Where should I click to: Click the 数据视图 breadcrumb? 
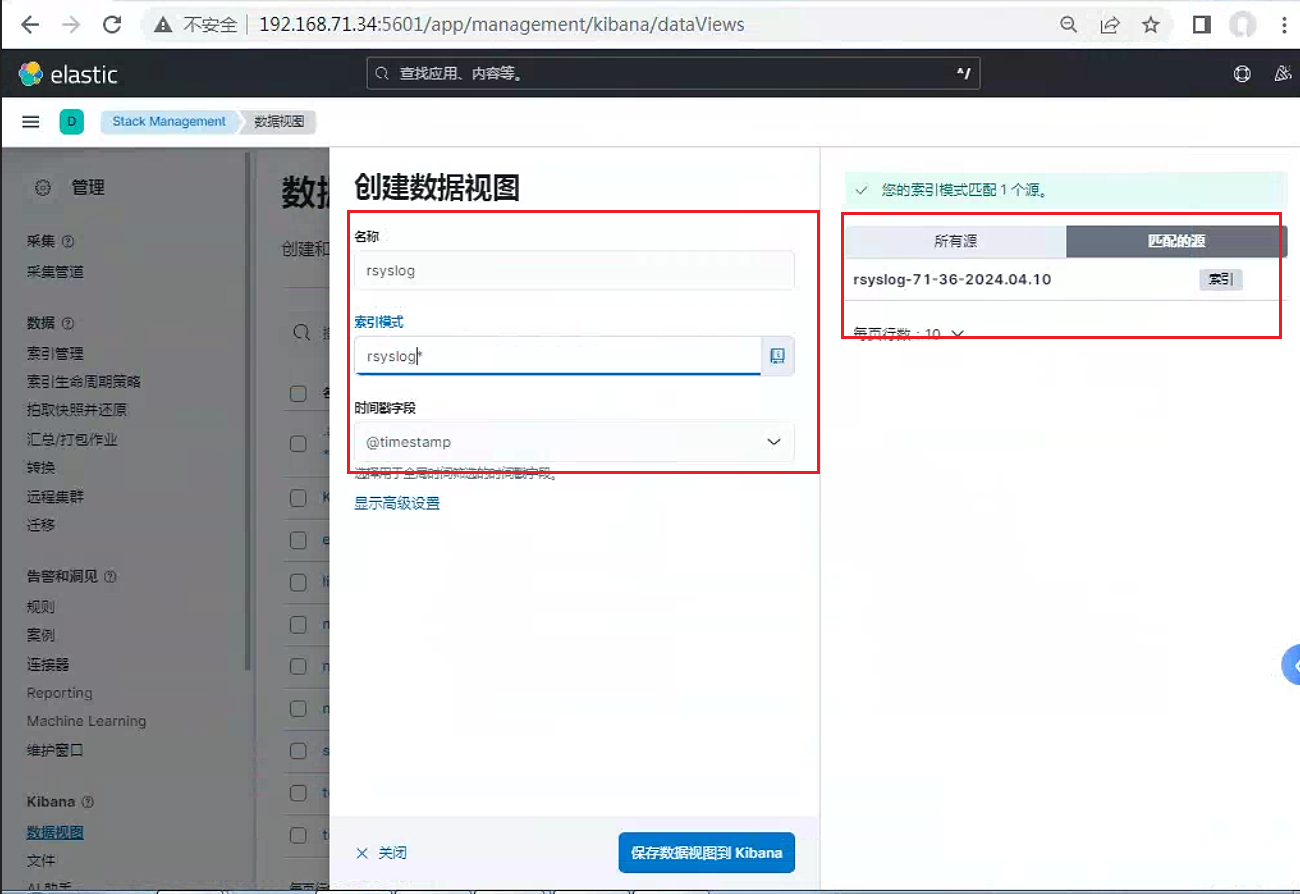click(x=277, y=122)
